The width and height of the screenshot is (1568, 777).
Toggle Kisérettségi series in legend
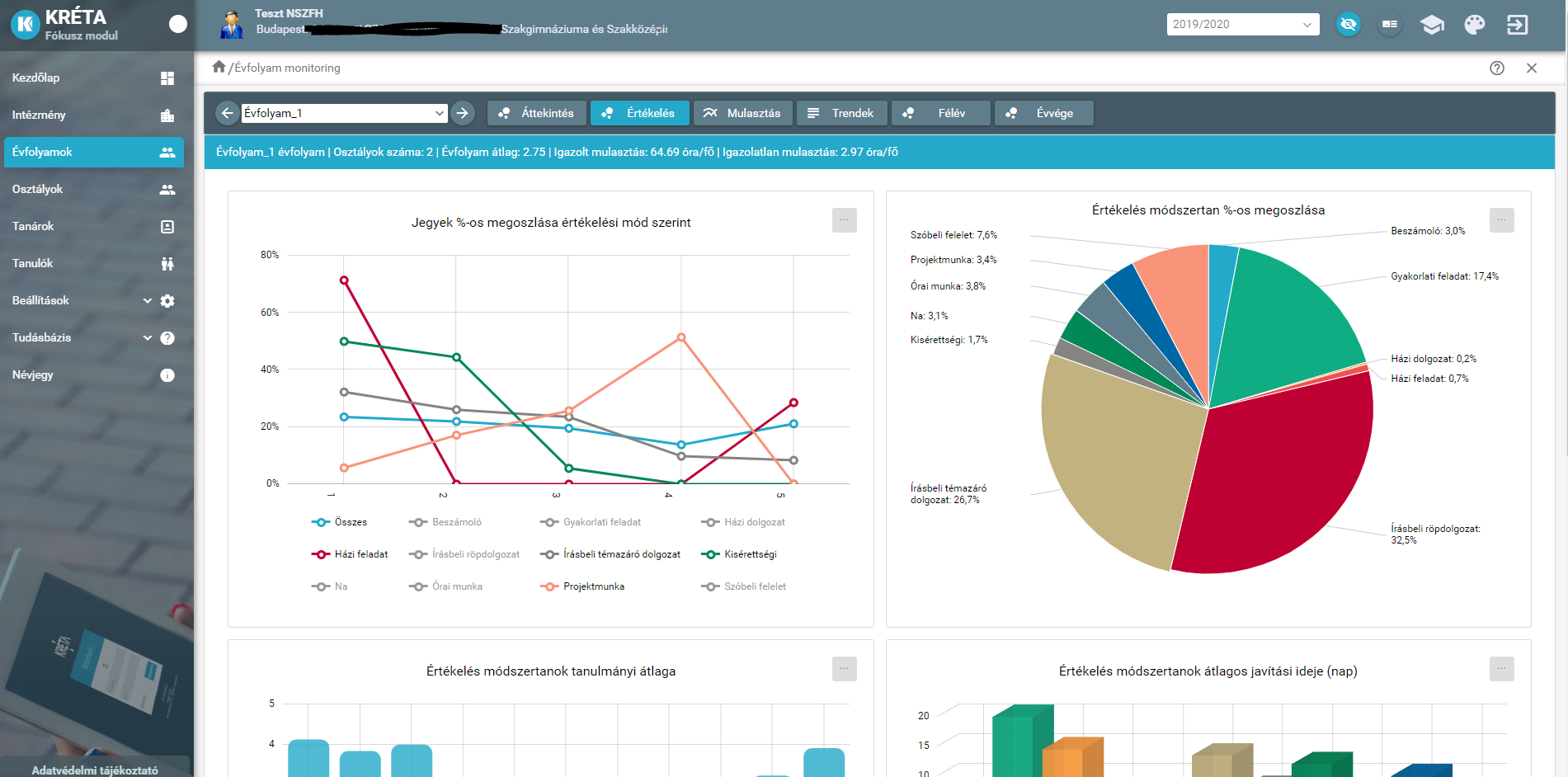739,554
